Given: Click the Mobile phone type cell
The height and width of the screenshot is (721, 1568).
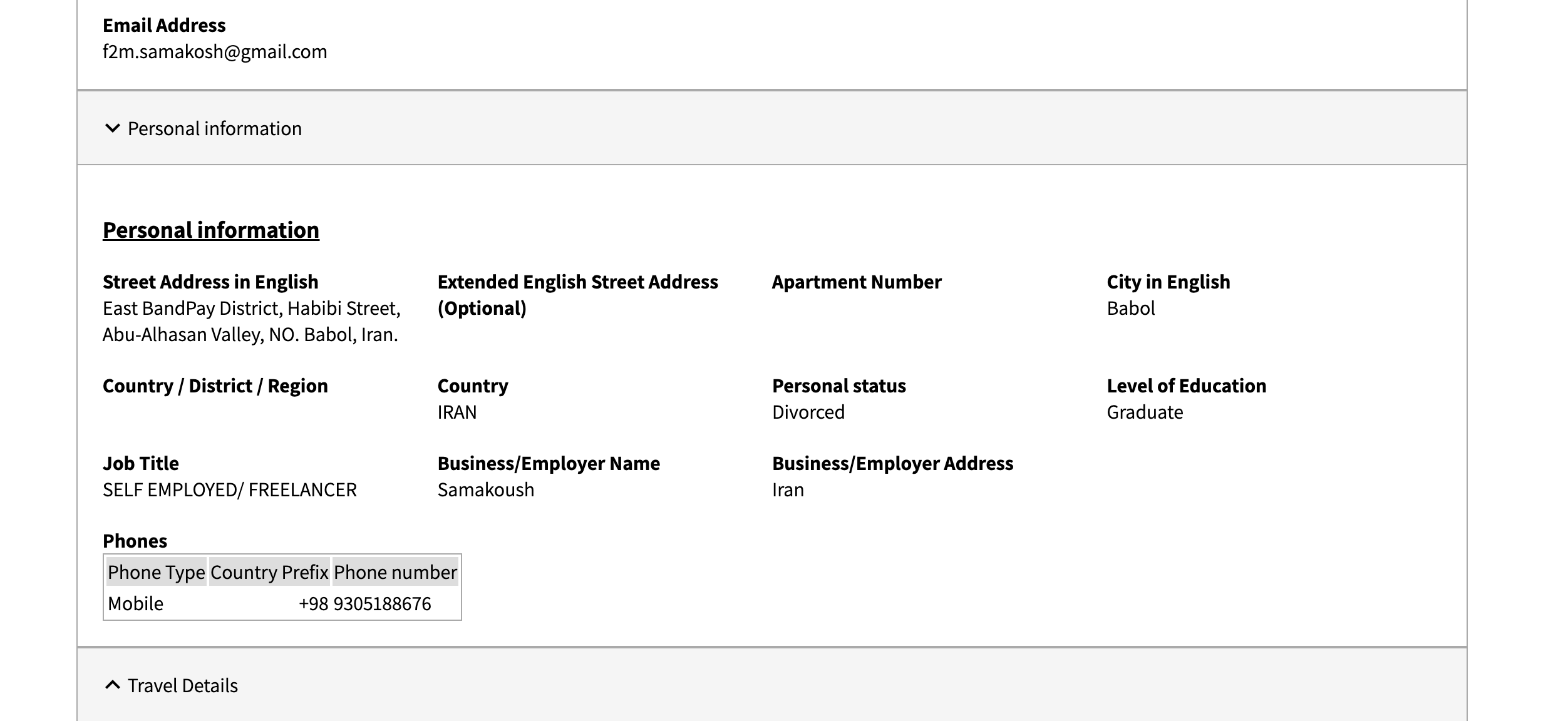Looking at the screenshot, I should pos(136,604).
